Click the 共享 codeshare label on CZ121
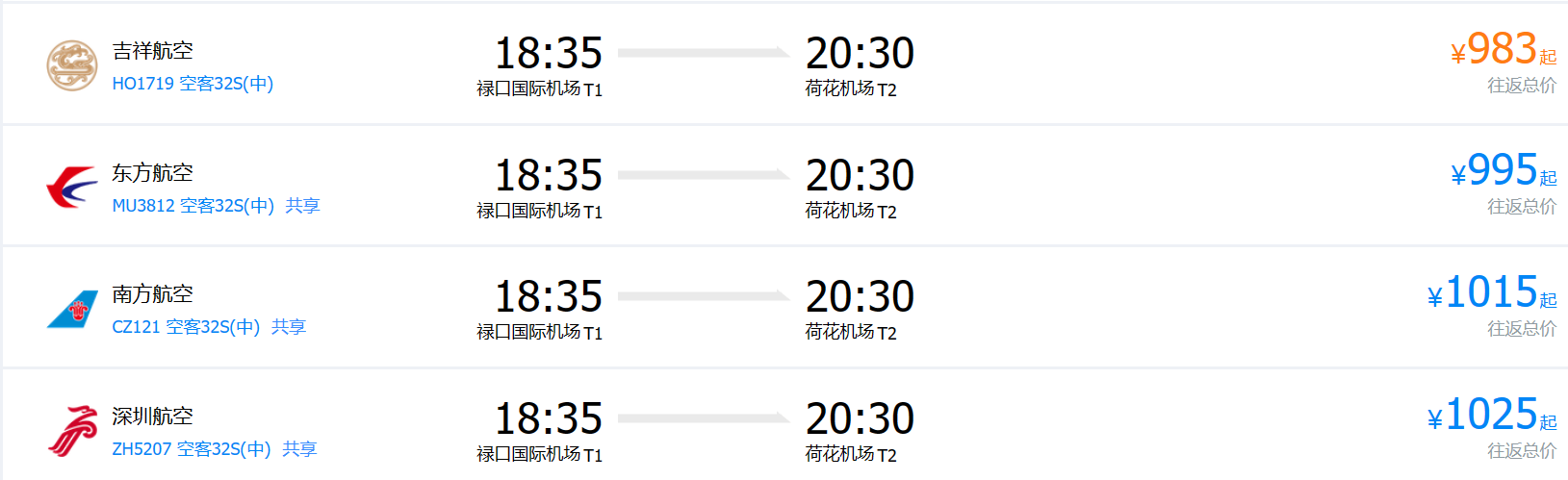The width and height of the screenshot is (1568, 480). 289,327
